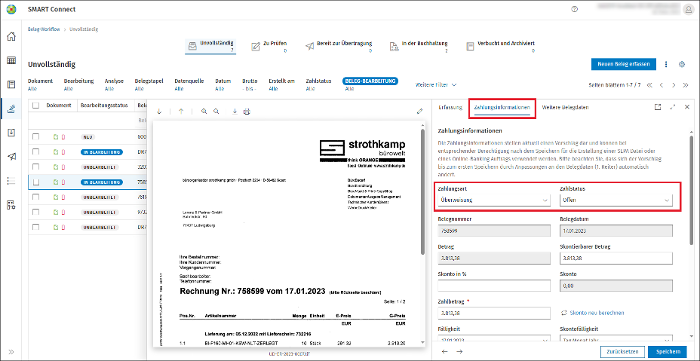Open the three-dot more options menu

click(666, 64)
